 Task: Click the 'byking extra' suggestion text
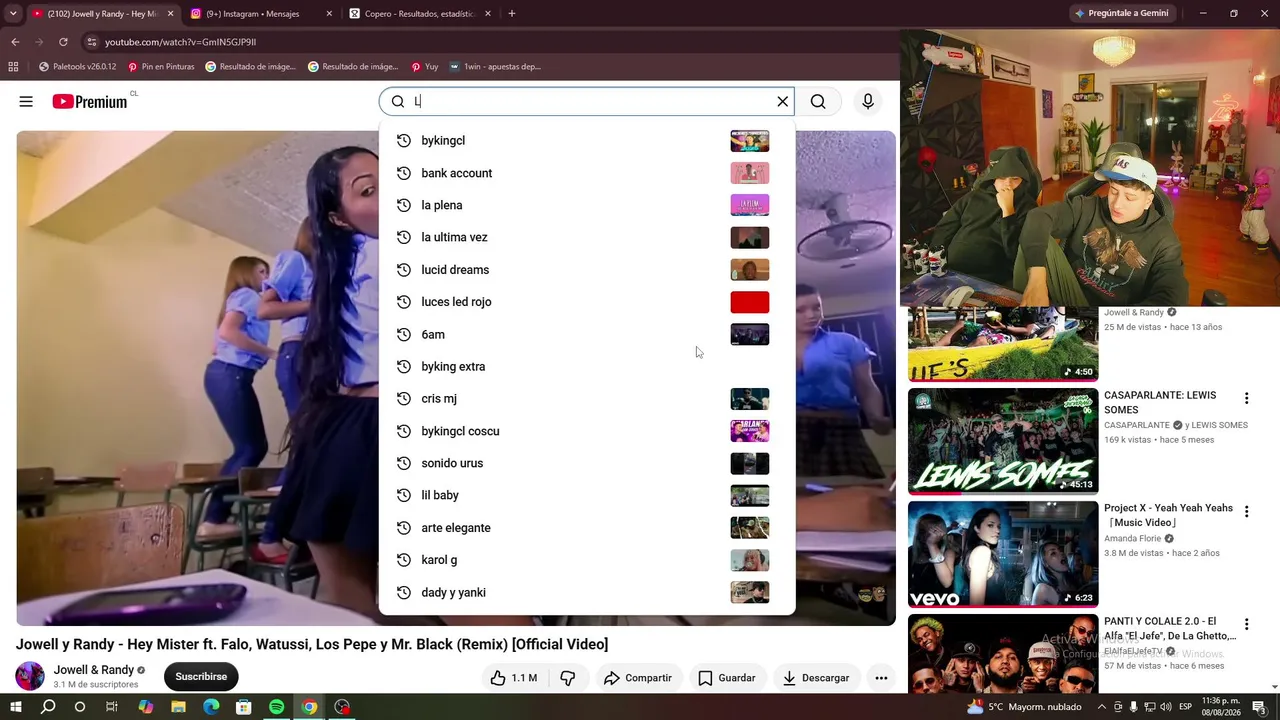tap(453, 367)
